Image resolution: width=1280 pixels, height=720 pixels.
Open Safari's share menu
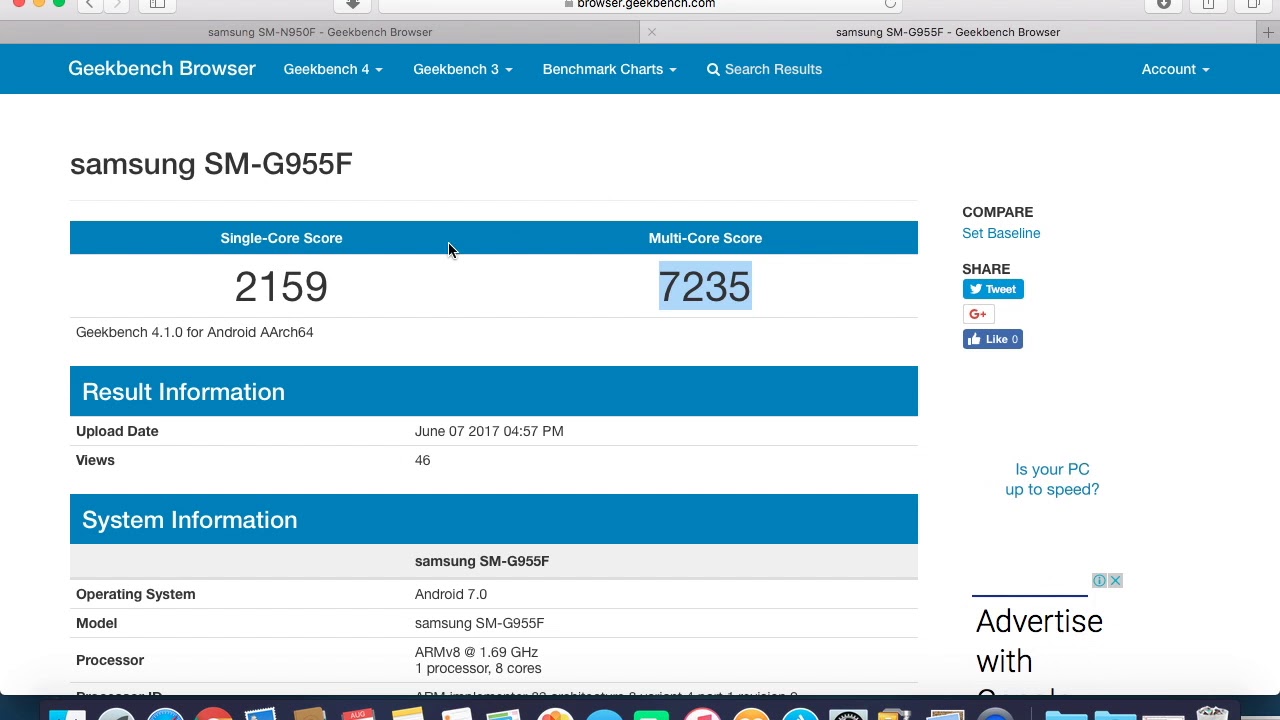coord(1208,4)
